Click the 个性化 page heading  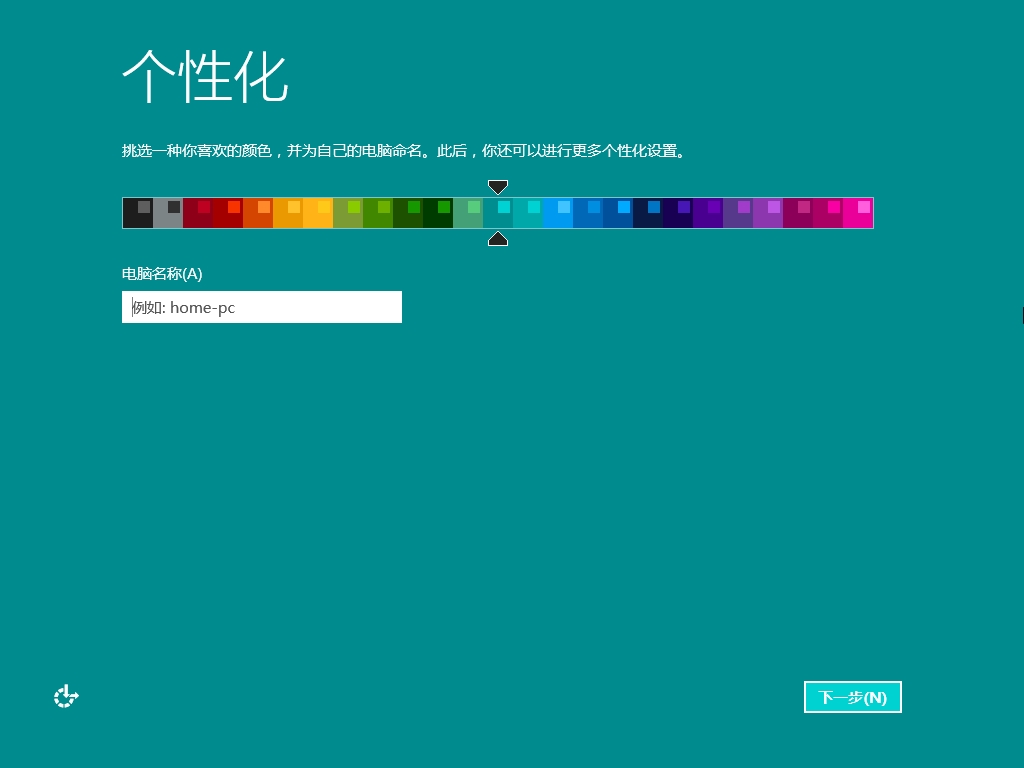point(205,76)
